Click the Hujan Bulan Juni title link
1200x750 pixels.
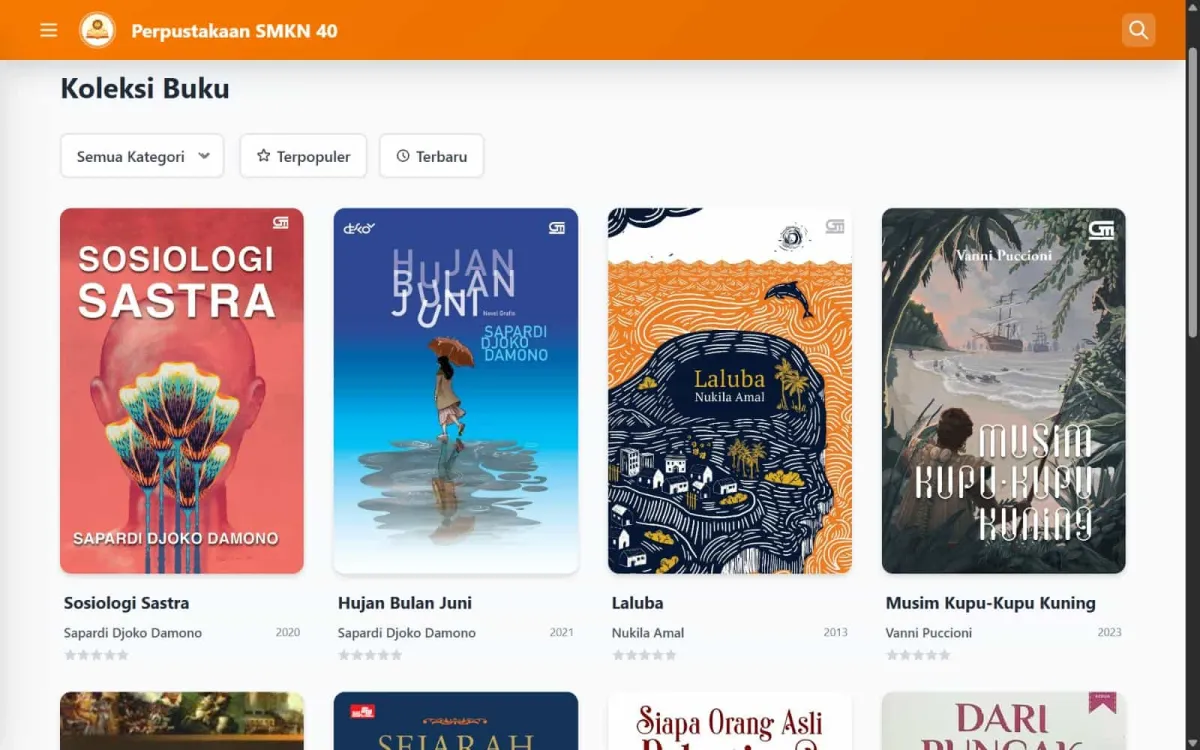click(x=405, y=603)
